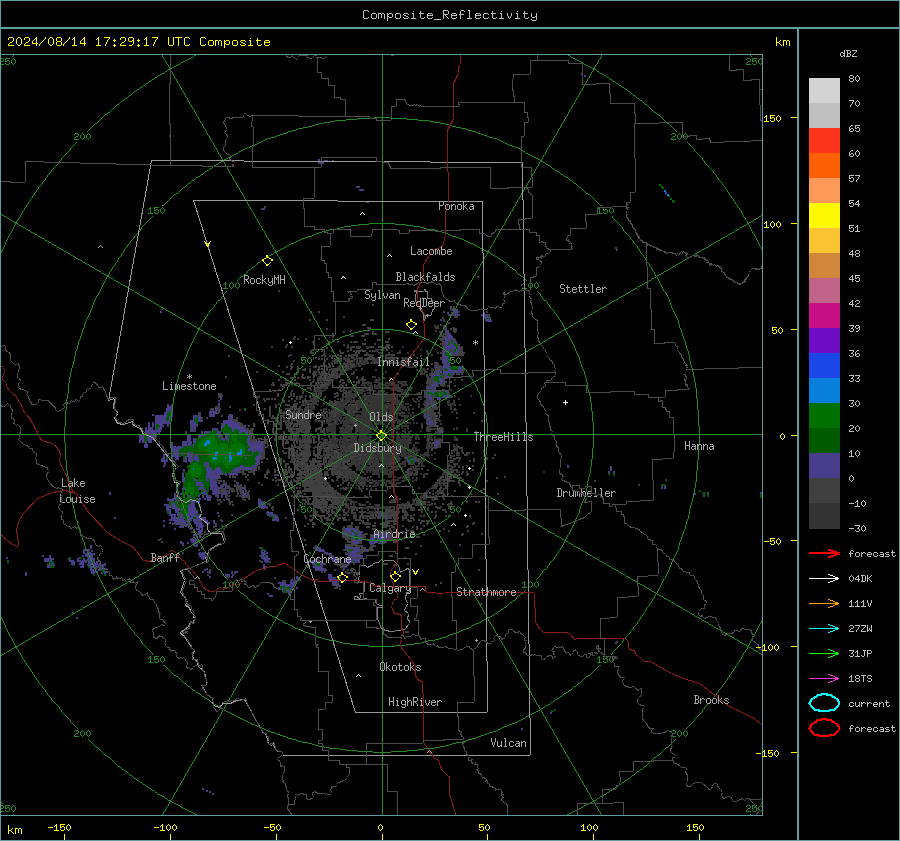900x841 pixels.
Task: Select the light grey 70-80 dBZ swatch
Action: click(824, 91)
